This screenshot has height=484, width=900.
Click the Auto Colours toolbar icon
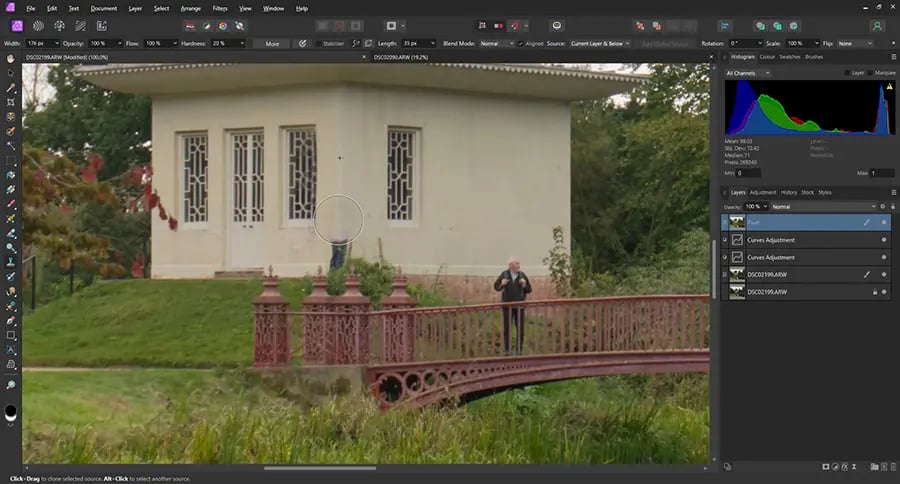[x=223, y=26]
